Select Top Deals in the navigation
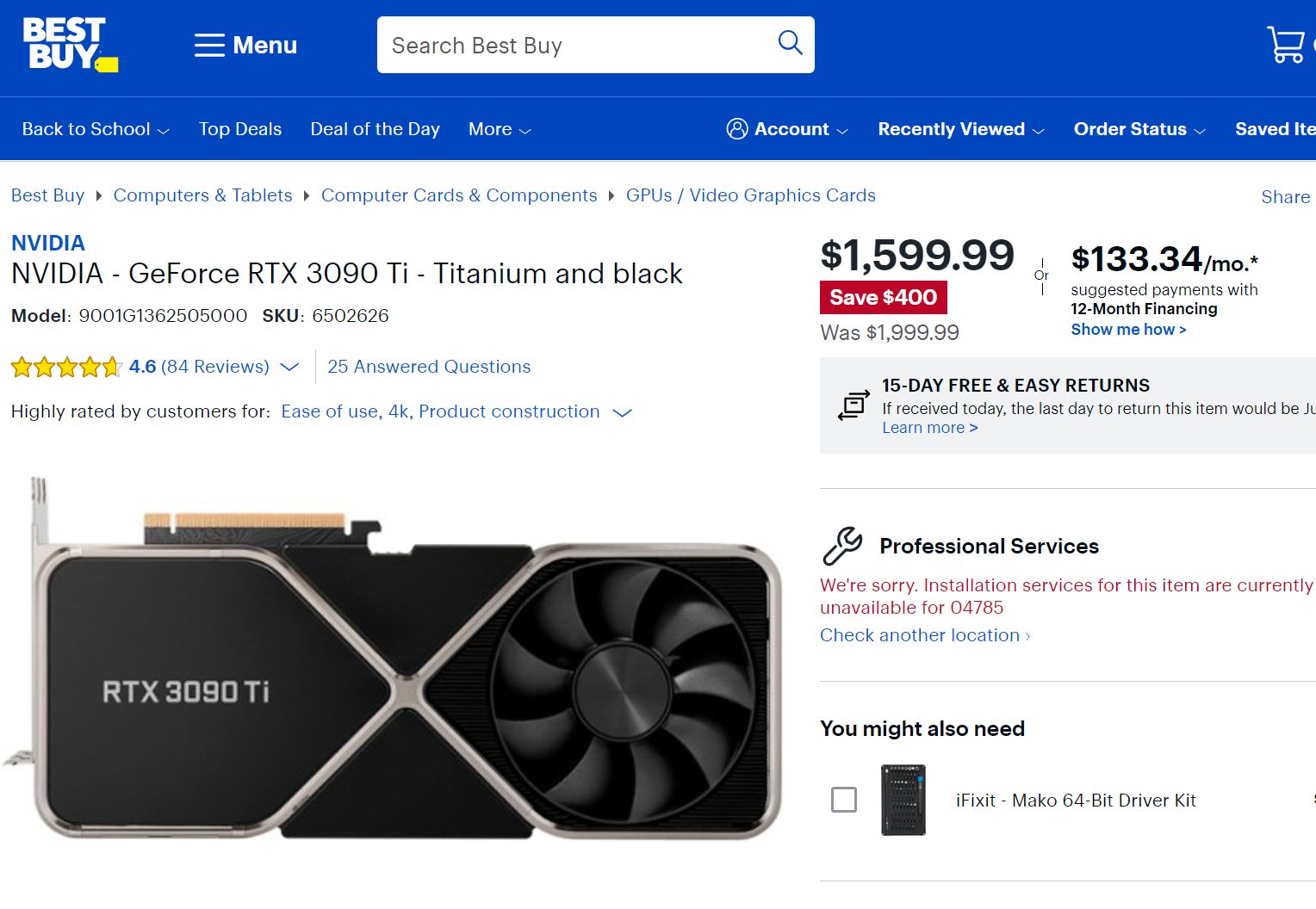The image size is (1316, 909). click(239, 128)
